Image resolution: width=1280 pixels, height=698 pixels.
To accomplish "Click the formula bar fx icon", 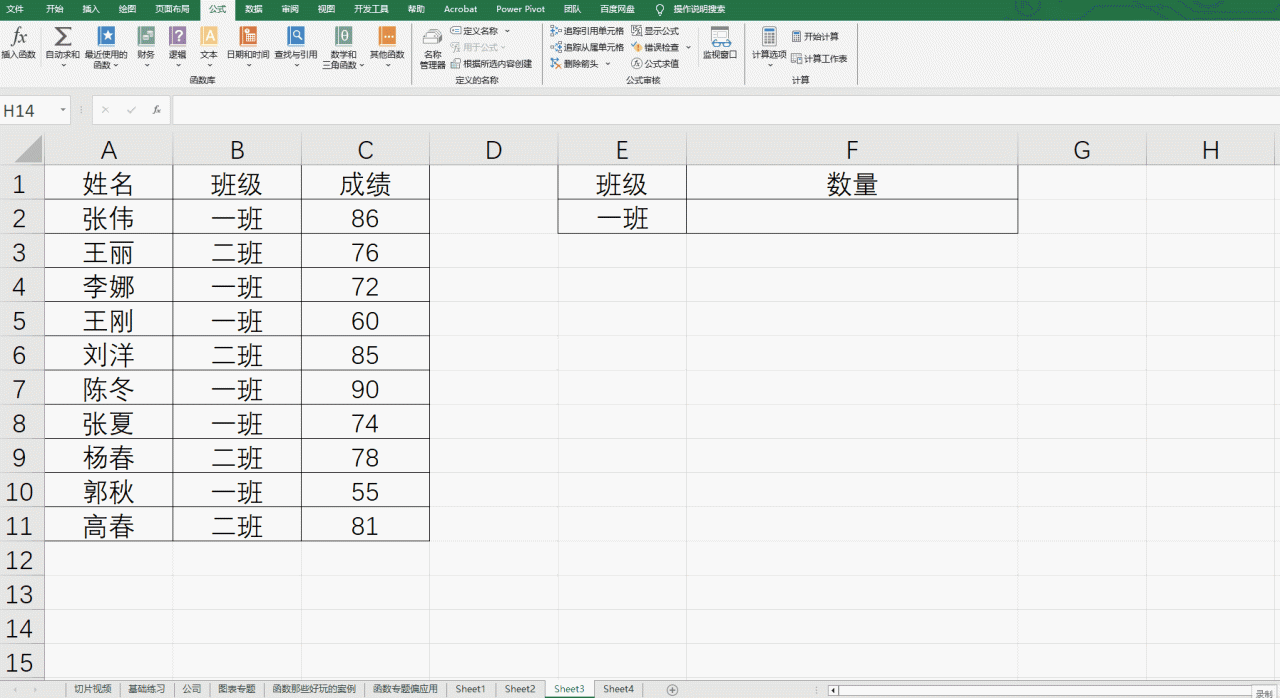I will [157, 110].
